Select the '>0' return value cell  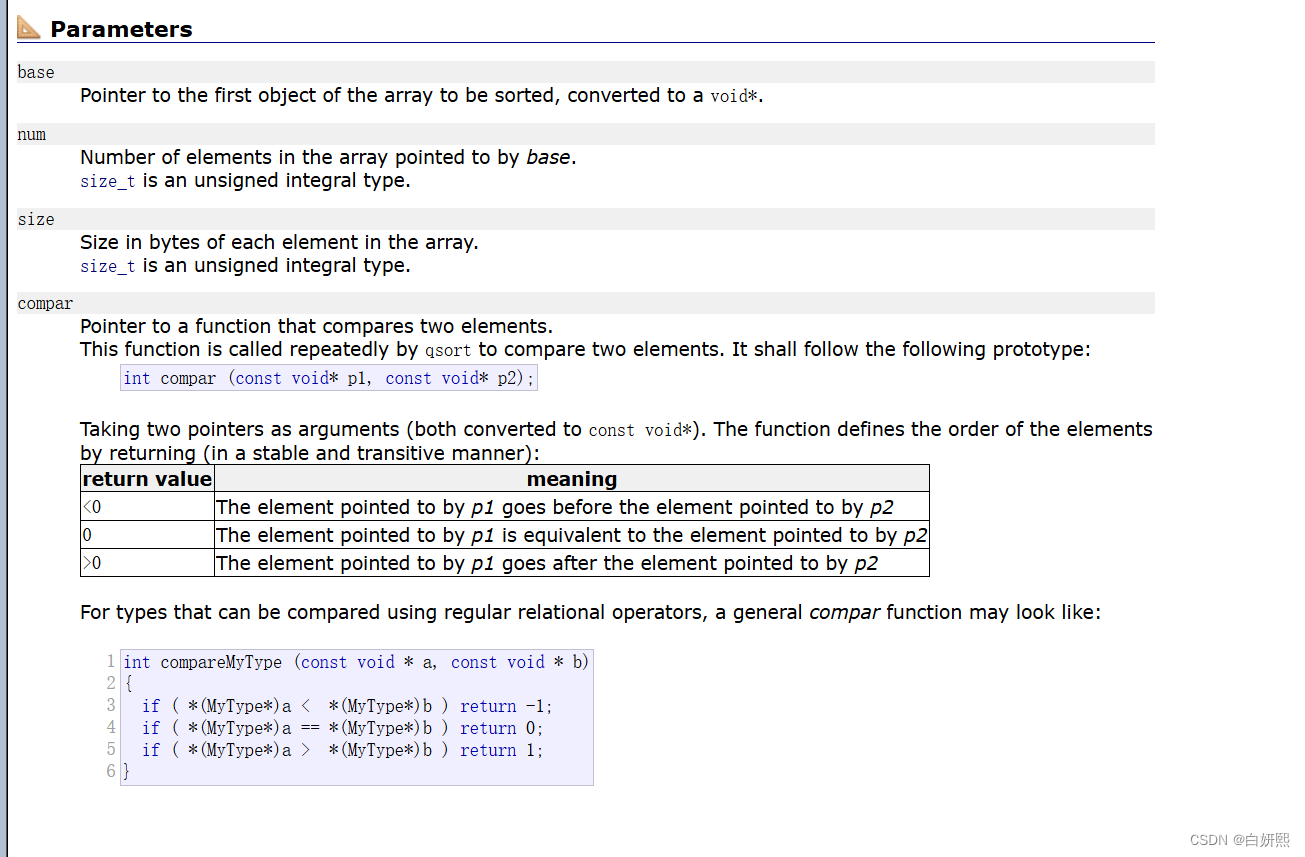pyautogui.click(x=147, y=563)
